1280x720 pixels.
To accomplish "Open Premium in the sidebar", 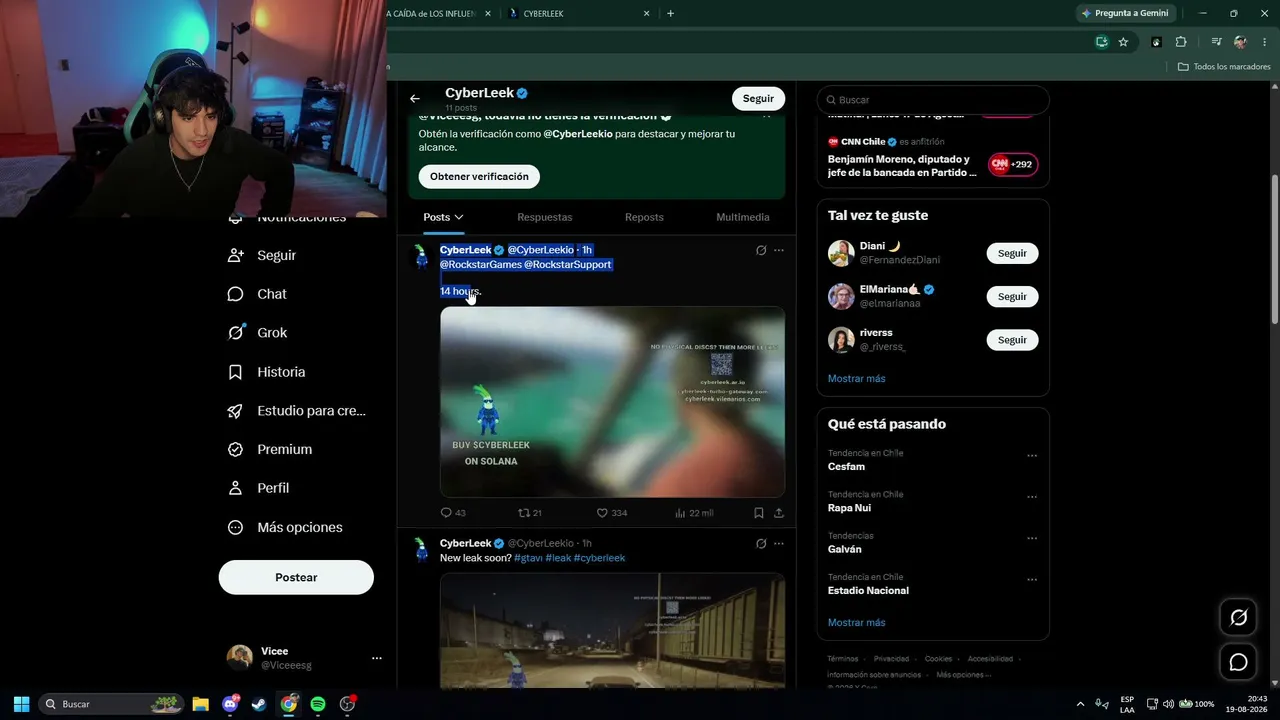I will click(270, 450).
